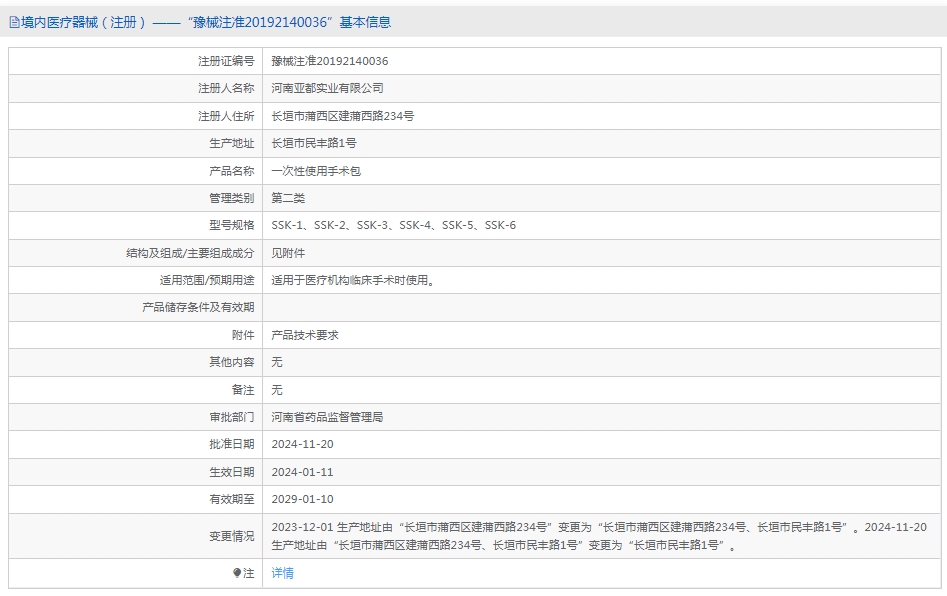Click the lightbulb icon next to 注

[237, 573]
